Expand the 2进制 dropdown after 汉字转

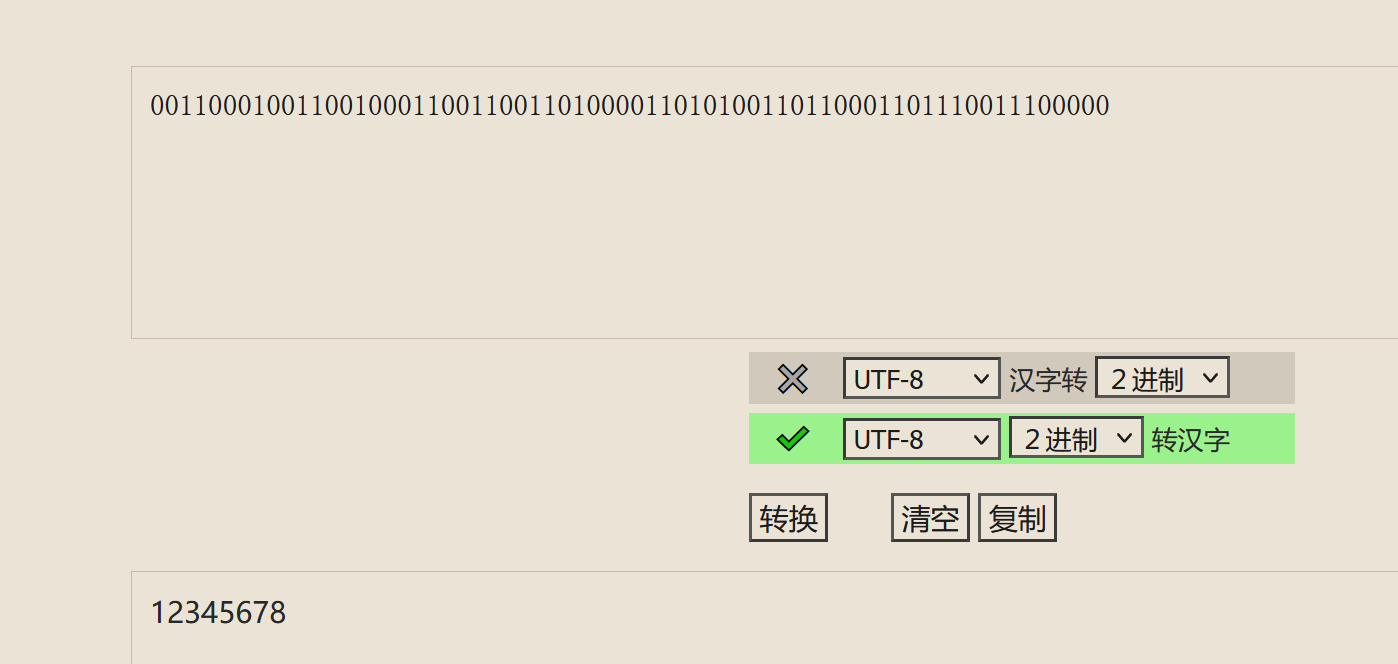pos(1161,378)
